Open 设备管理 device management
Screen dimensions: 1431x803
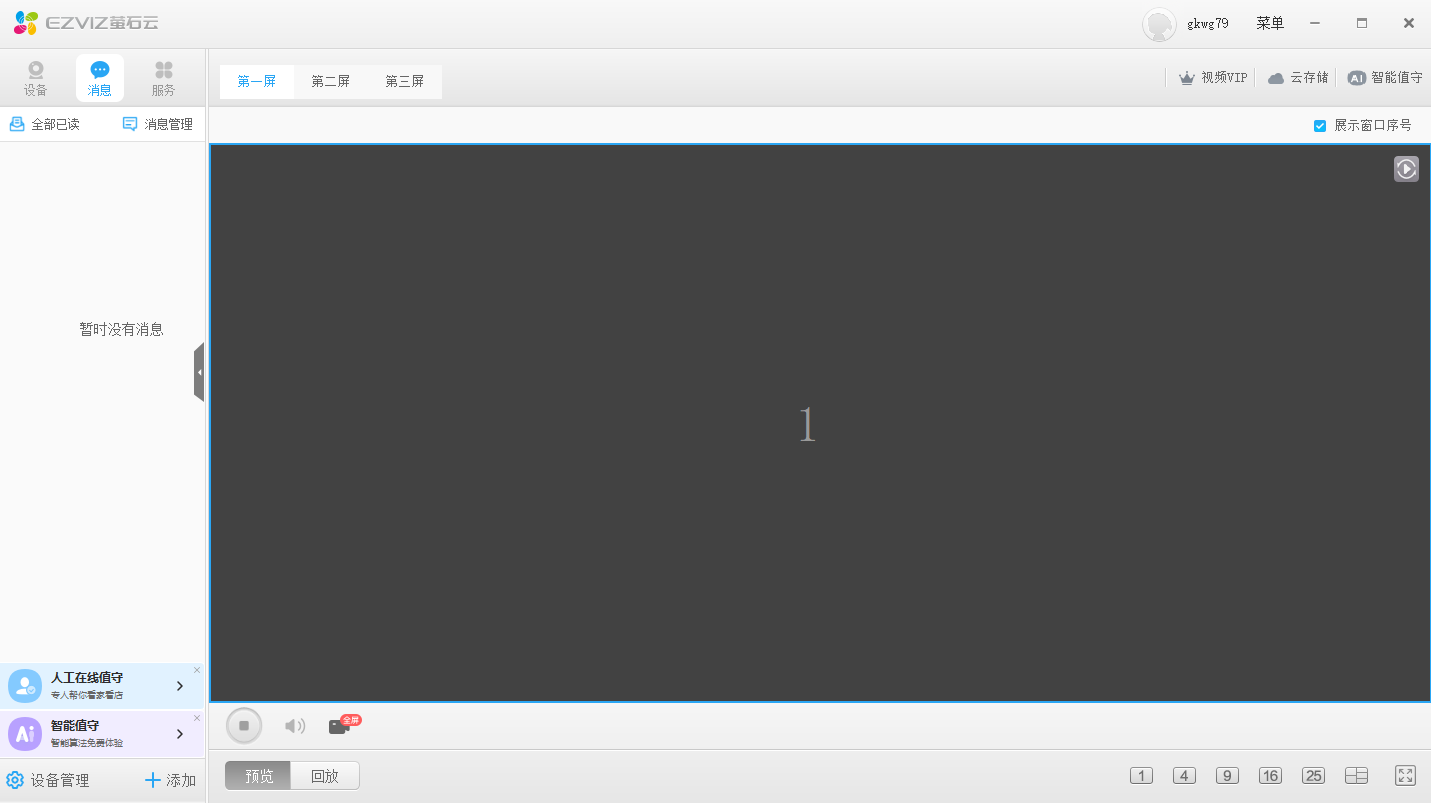[48, 780]
